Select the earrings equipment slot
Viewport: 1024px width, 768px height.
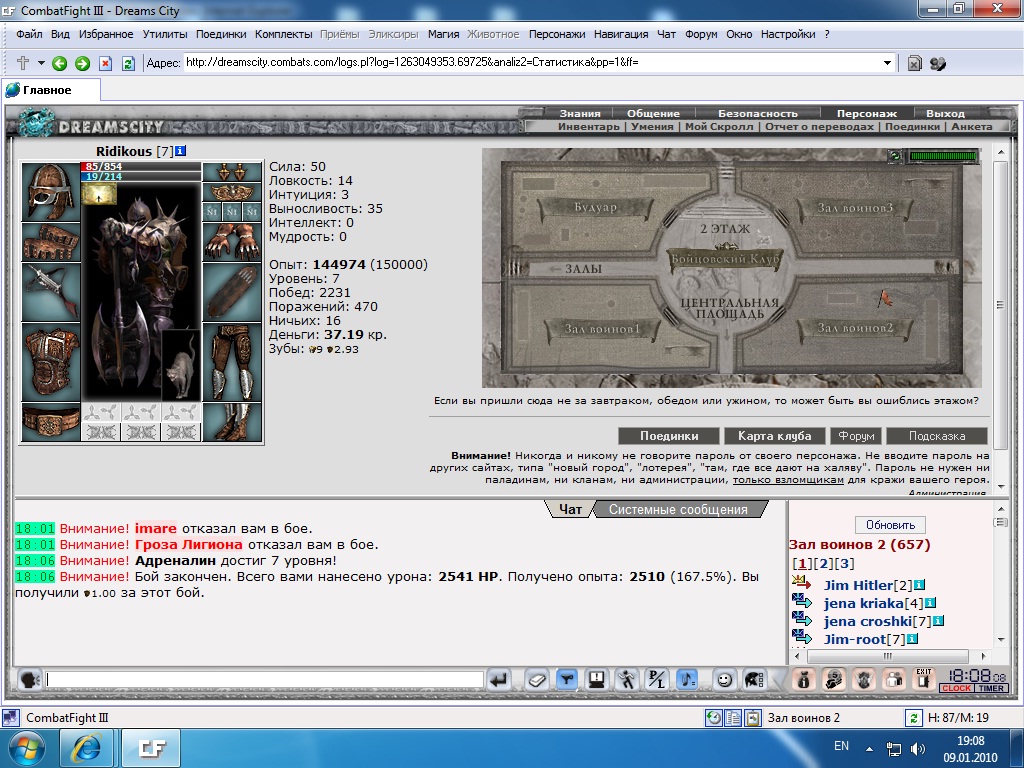click(x=232, y=172)
